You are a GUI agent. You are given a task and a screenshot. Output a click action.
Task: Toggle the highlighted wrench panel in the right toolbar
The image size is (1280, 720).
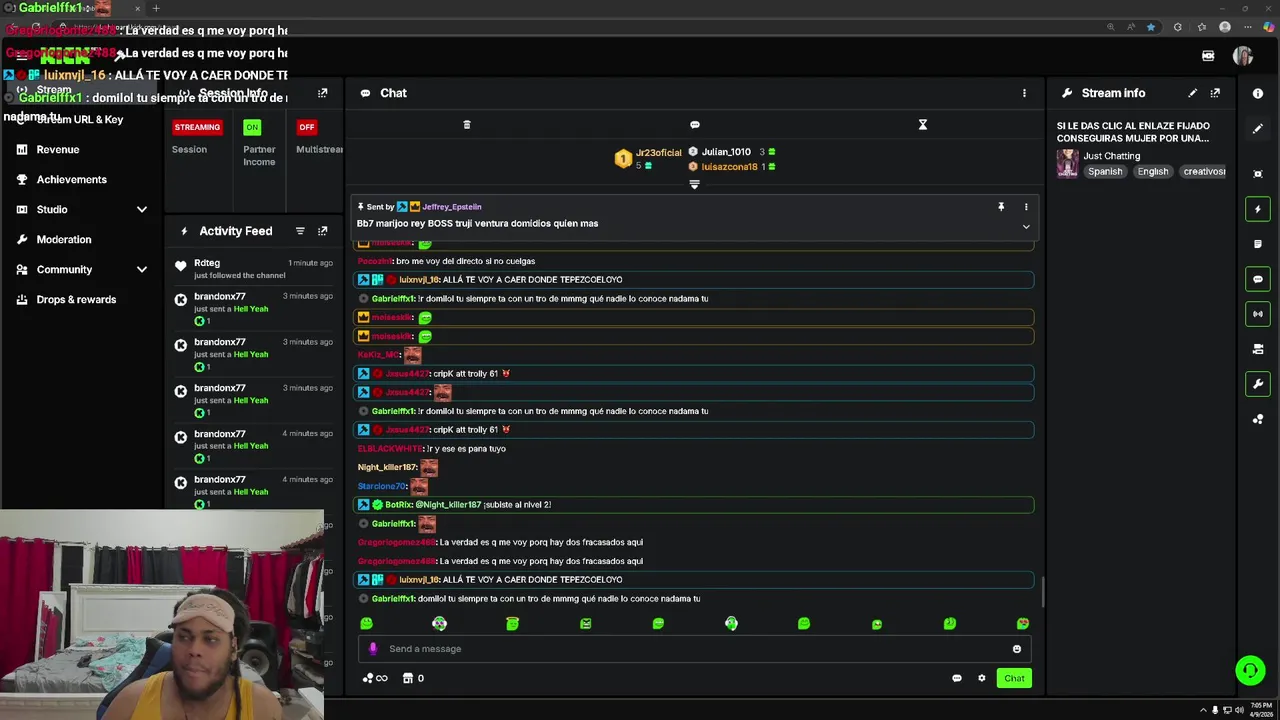pos(1258,384)
